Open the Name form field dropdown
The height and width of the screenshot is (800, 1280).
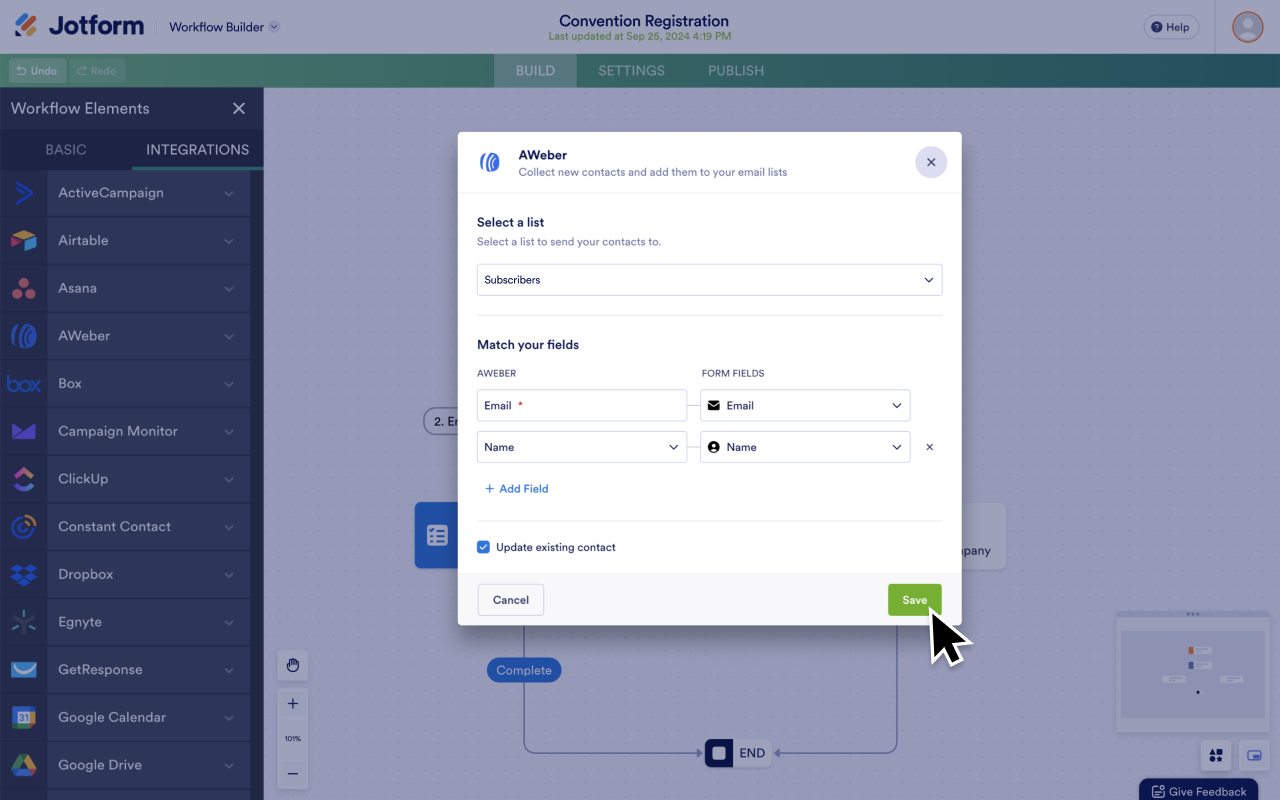coord(805,447)
